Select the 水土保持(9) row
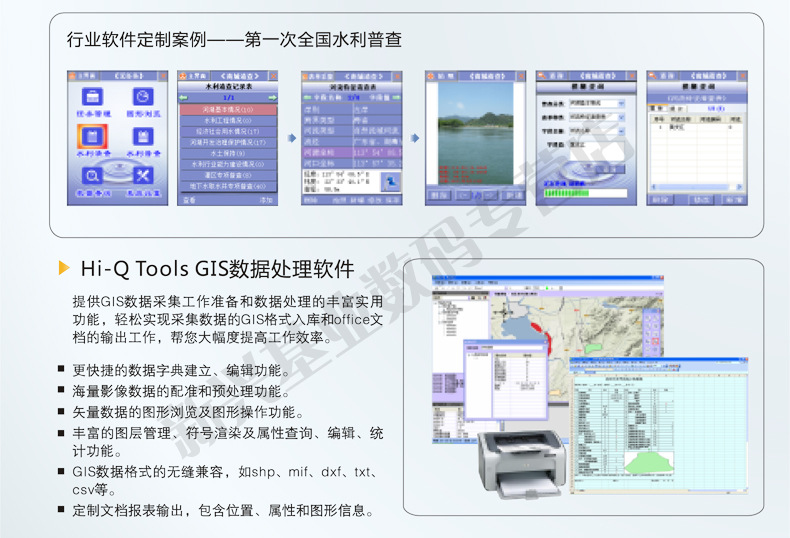790x538 pixels. [228, 153]
